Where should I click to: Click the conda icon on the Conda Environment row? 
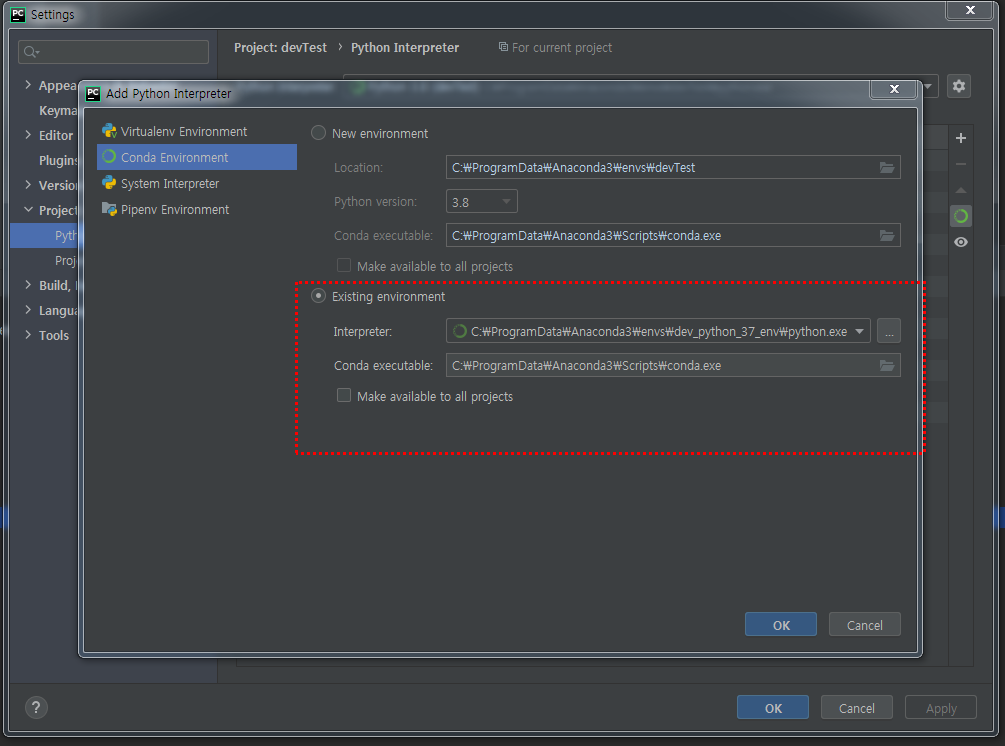coord(109,156)
